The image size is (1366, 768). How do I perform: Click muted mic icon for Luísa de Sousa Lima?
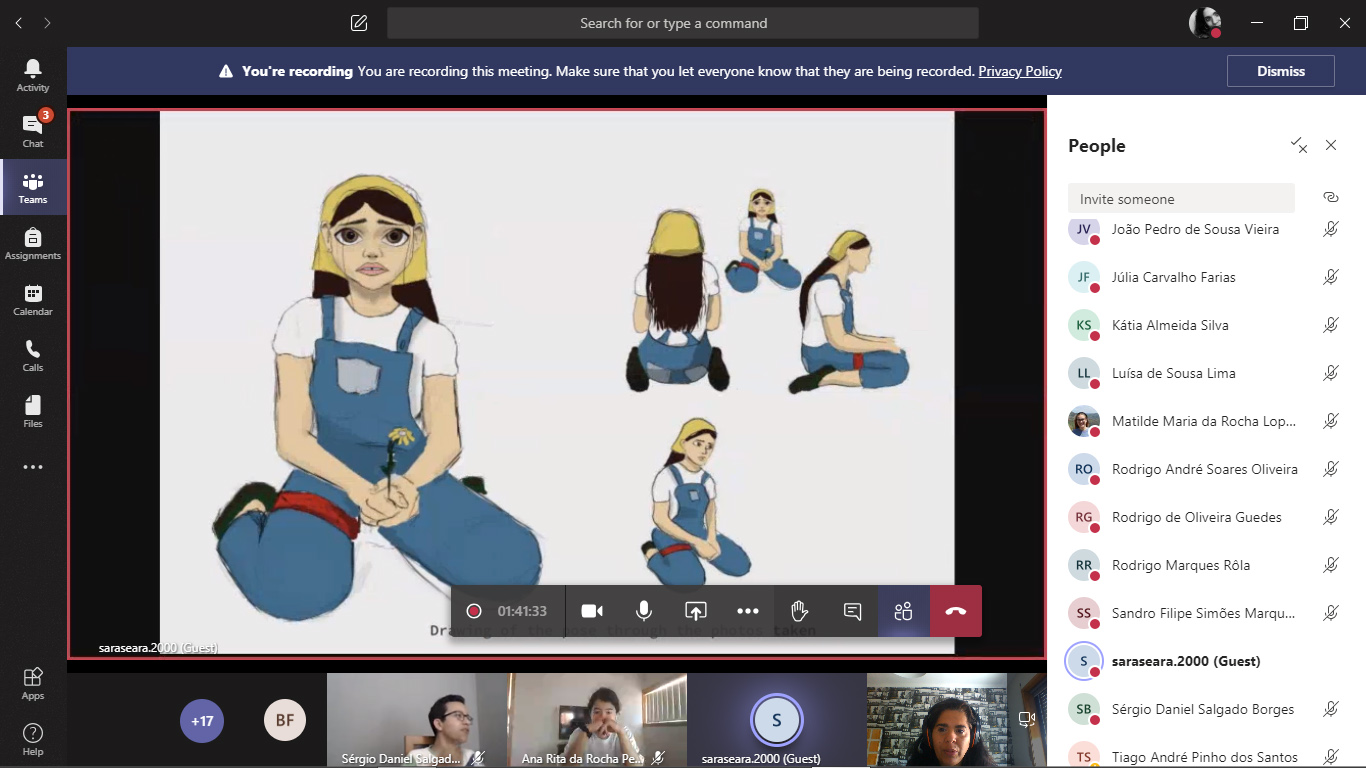tap(1330, 373)
